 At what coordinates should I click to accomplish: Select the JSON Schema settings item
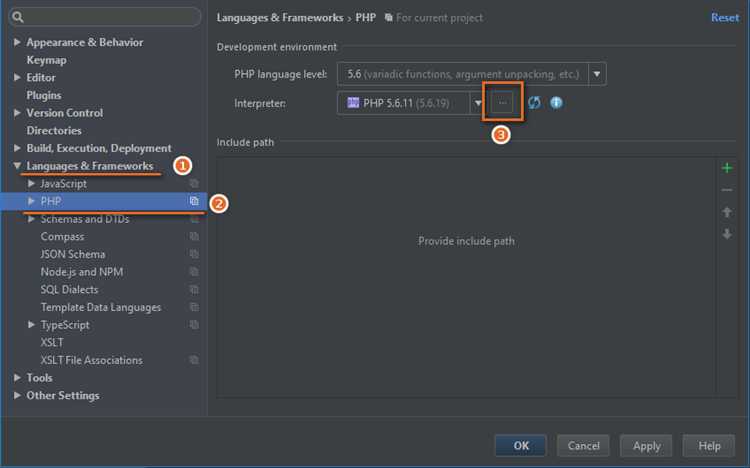73,254
